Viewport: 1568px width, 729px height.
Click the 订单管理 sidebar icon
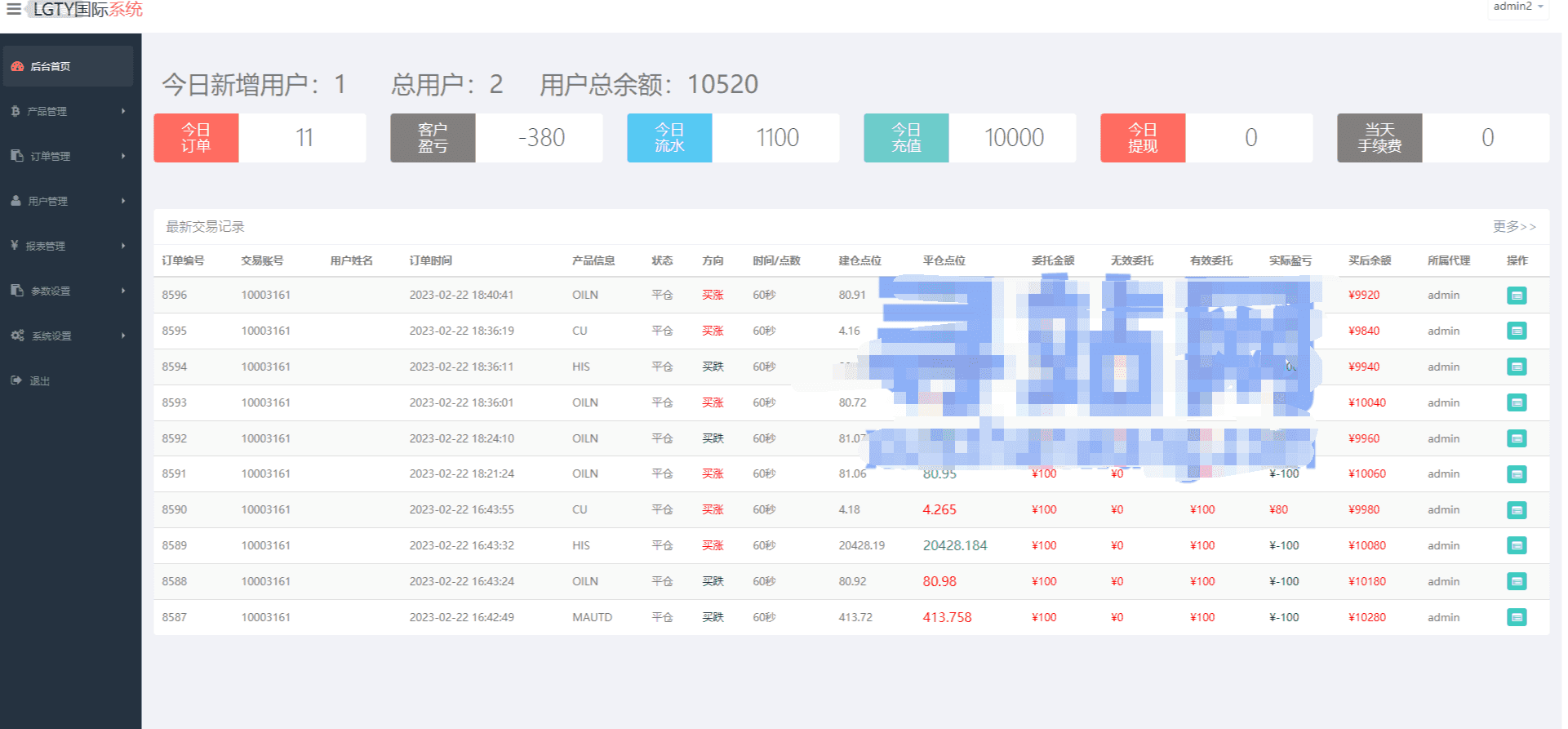(x=17, y=156)
